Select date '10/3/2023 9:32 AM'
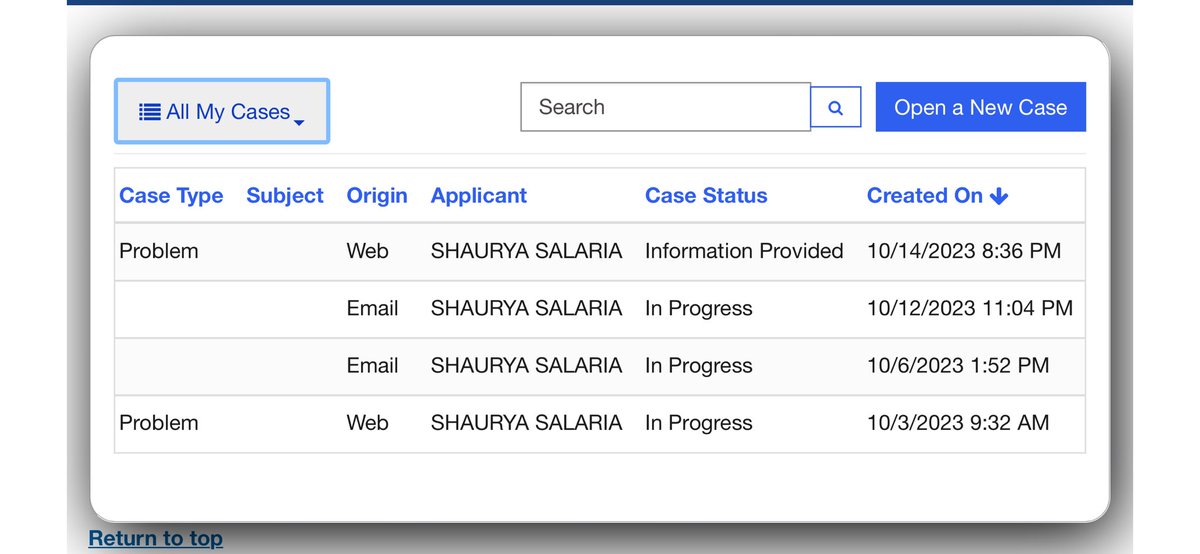The height and width of the screenshot is (554, 1200). (x=958, y=423)
